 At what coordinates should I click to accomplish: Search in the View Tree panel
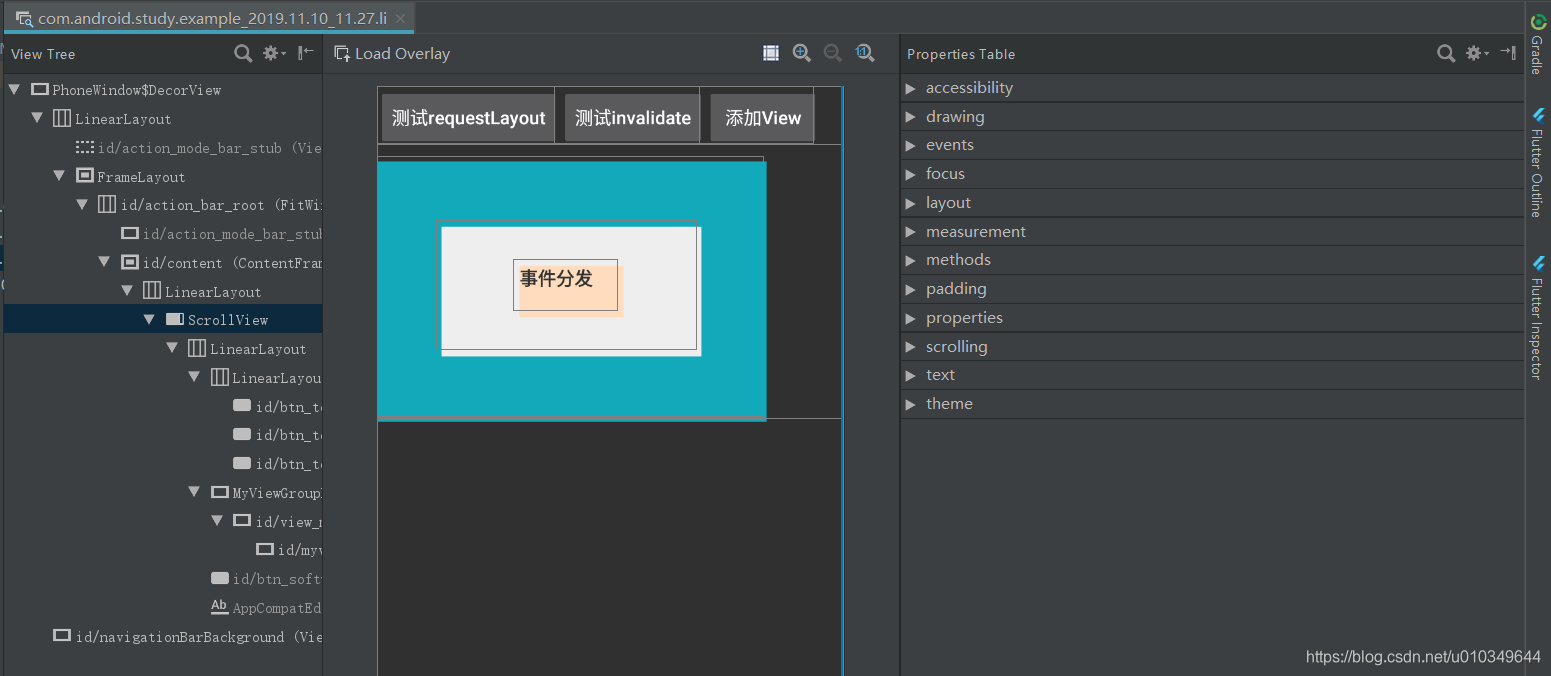pos(243,53)
